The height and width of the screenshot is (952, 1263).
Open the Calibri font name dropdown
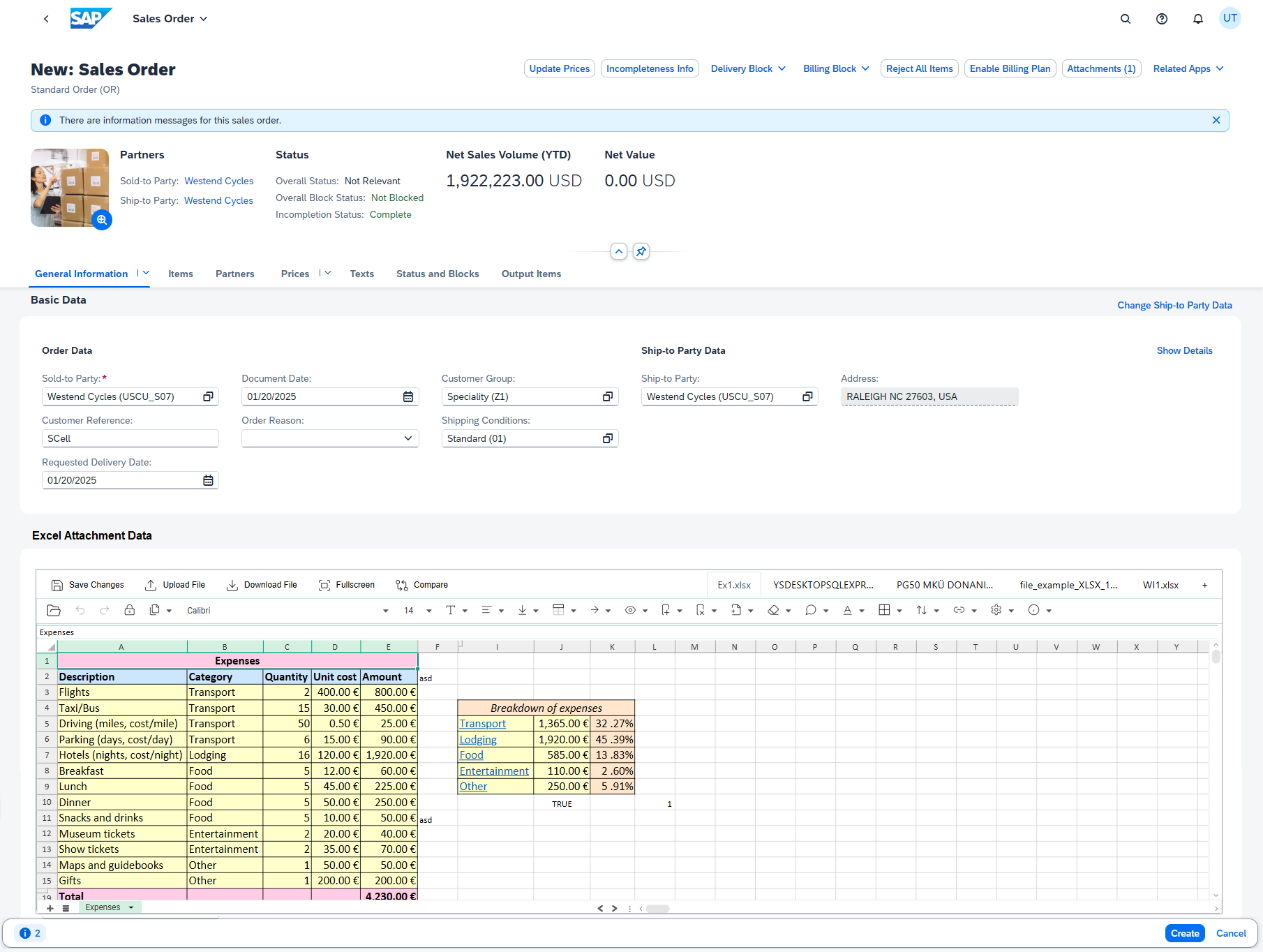(385, 611)
